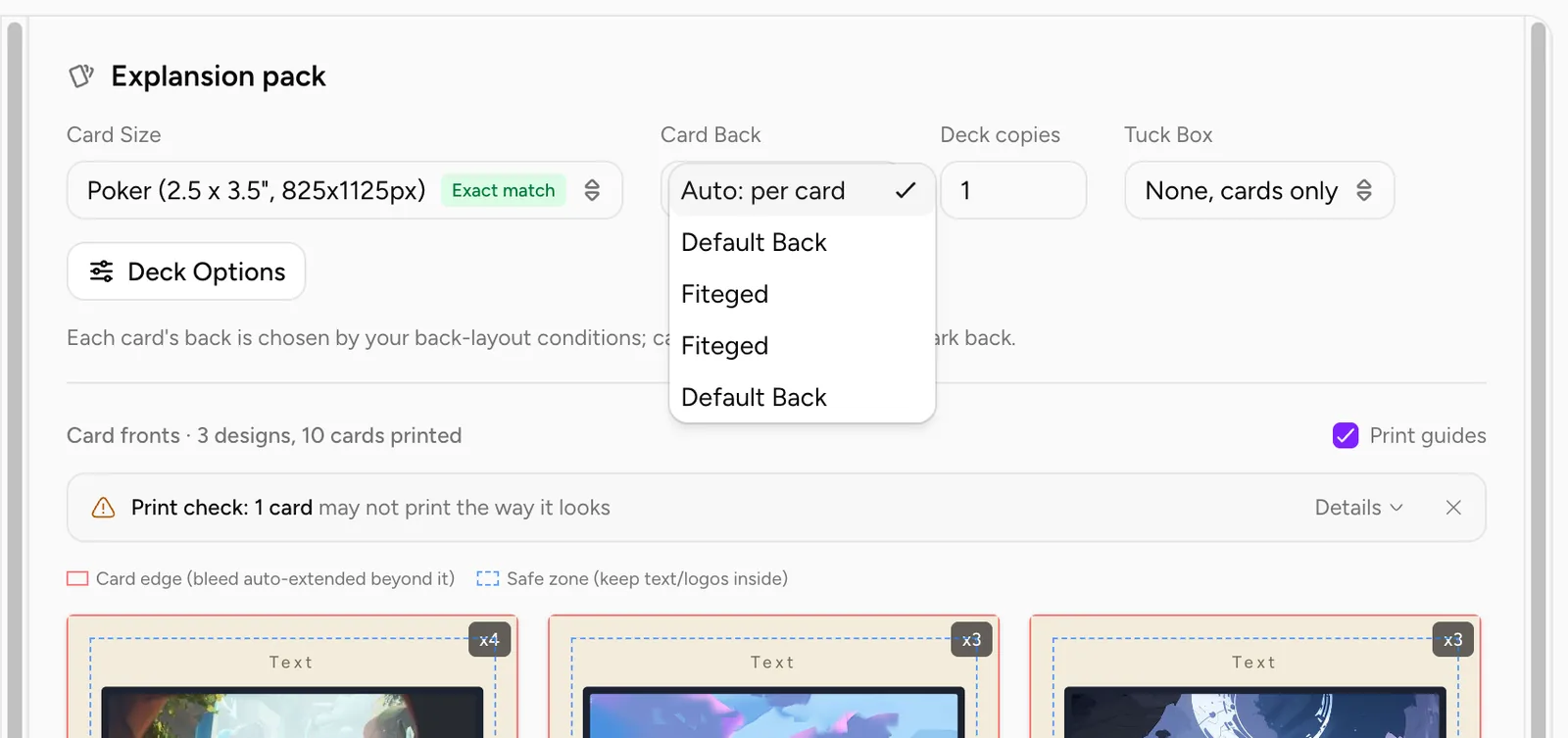Click the Tuck Box up-down chevrons icon
The width and height of the screenshot is (1568, 738).
coord(1364,190)
